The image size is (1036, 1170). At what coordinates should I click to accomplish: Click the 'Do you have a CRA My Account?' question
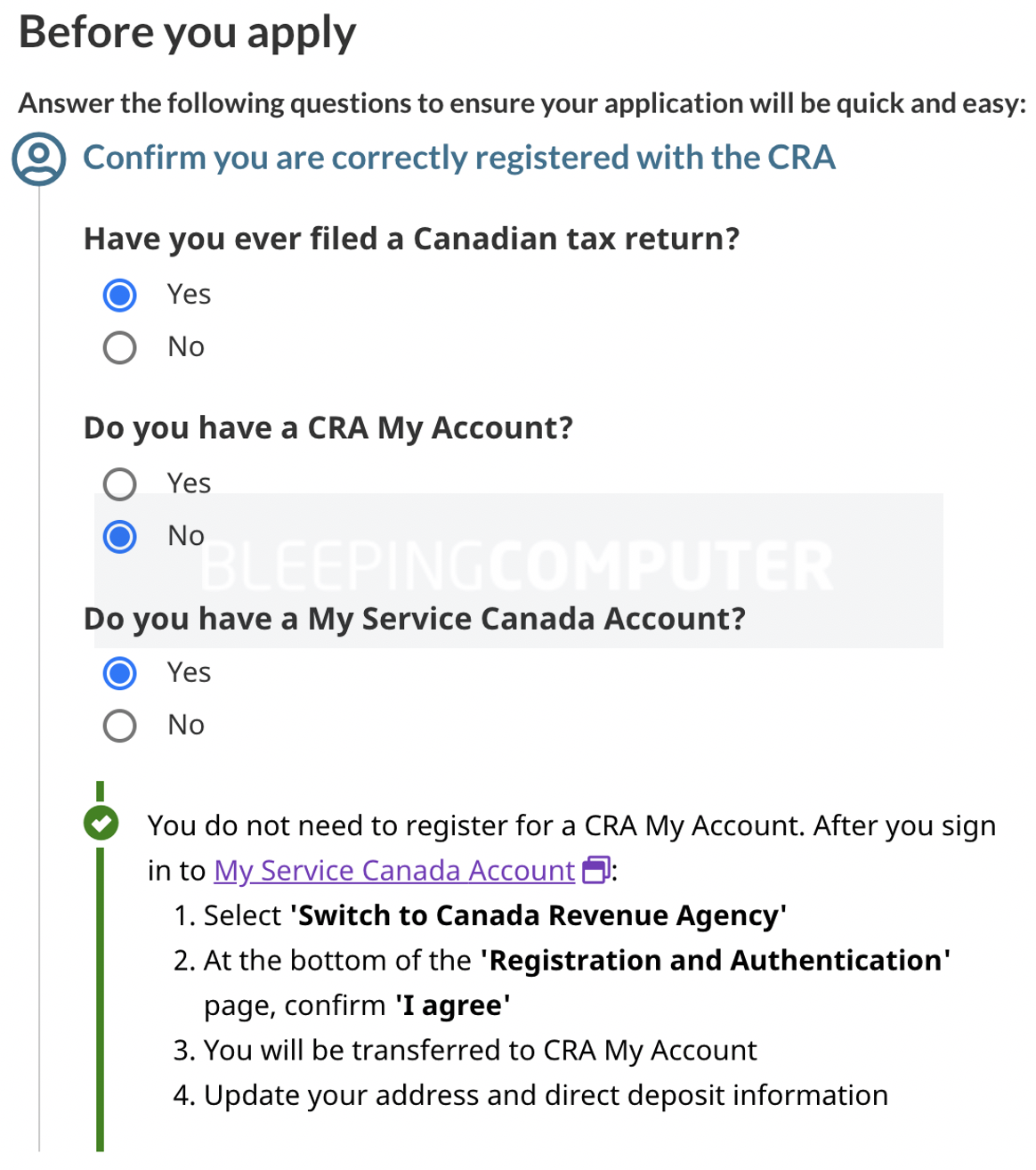pyautogui.click(x=328, y=428)
